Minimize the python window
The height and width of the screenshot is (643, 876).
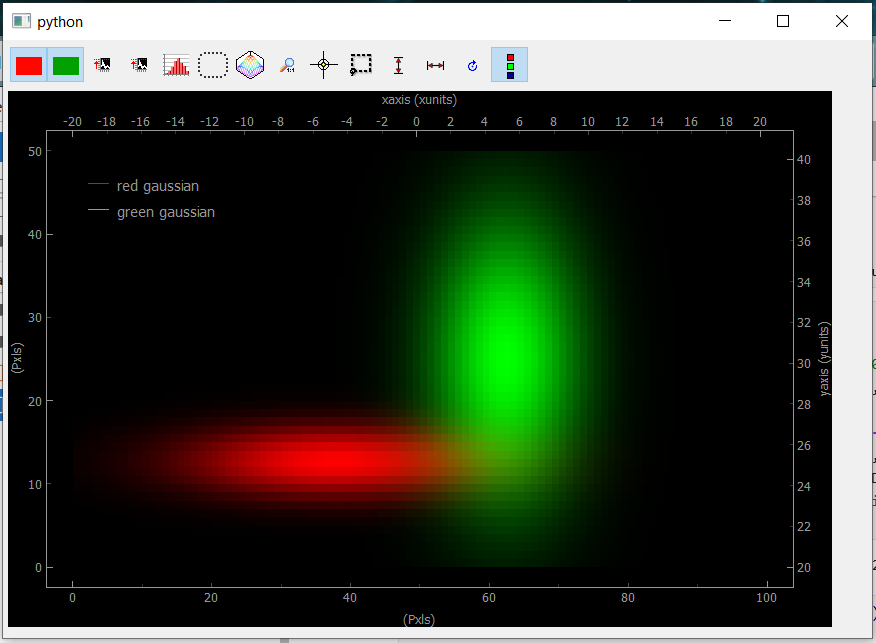pyautogui.click(x=725, y=21)
